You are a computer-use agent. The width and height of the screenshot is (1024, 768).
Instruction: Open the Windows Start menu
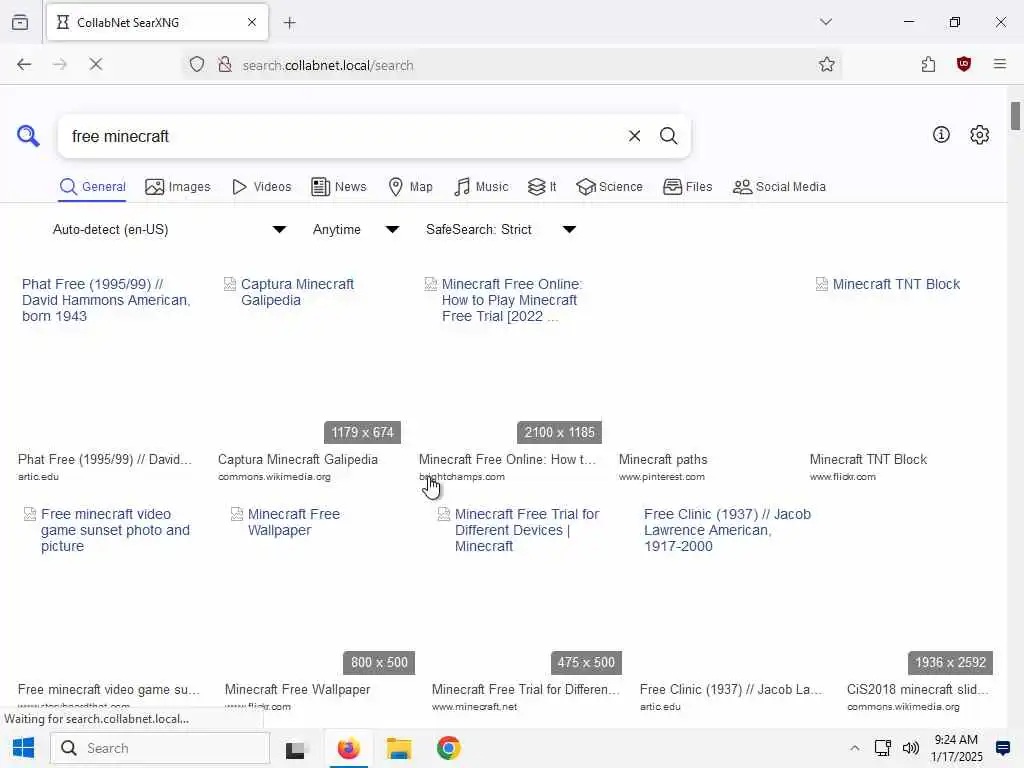(24, 748)
